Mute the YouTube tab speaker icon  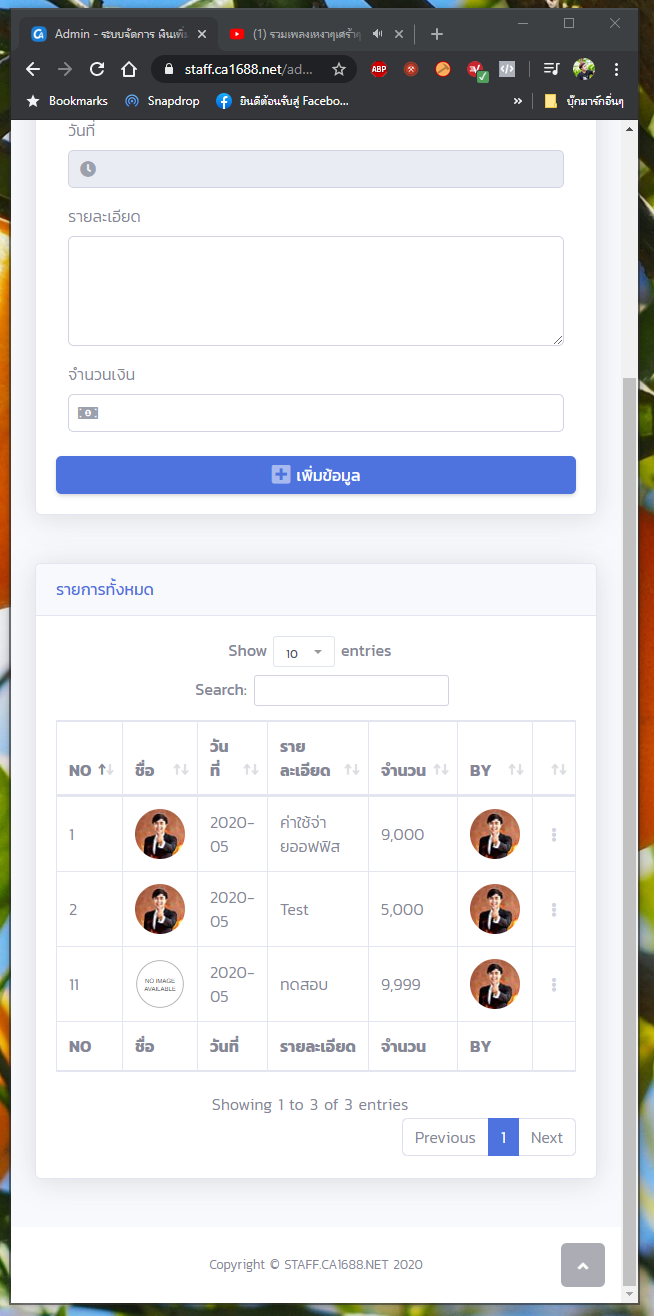pyautogui.click(x=378, y=34)
